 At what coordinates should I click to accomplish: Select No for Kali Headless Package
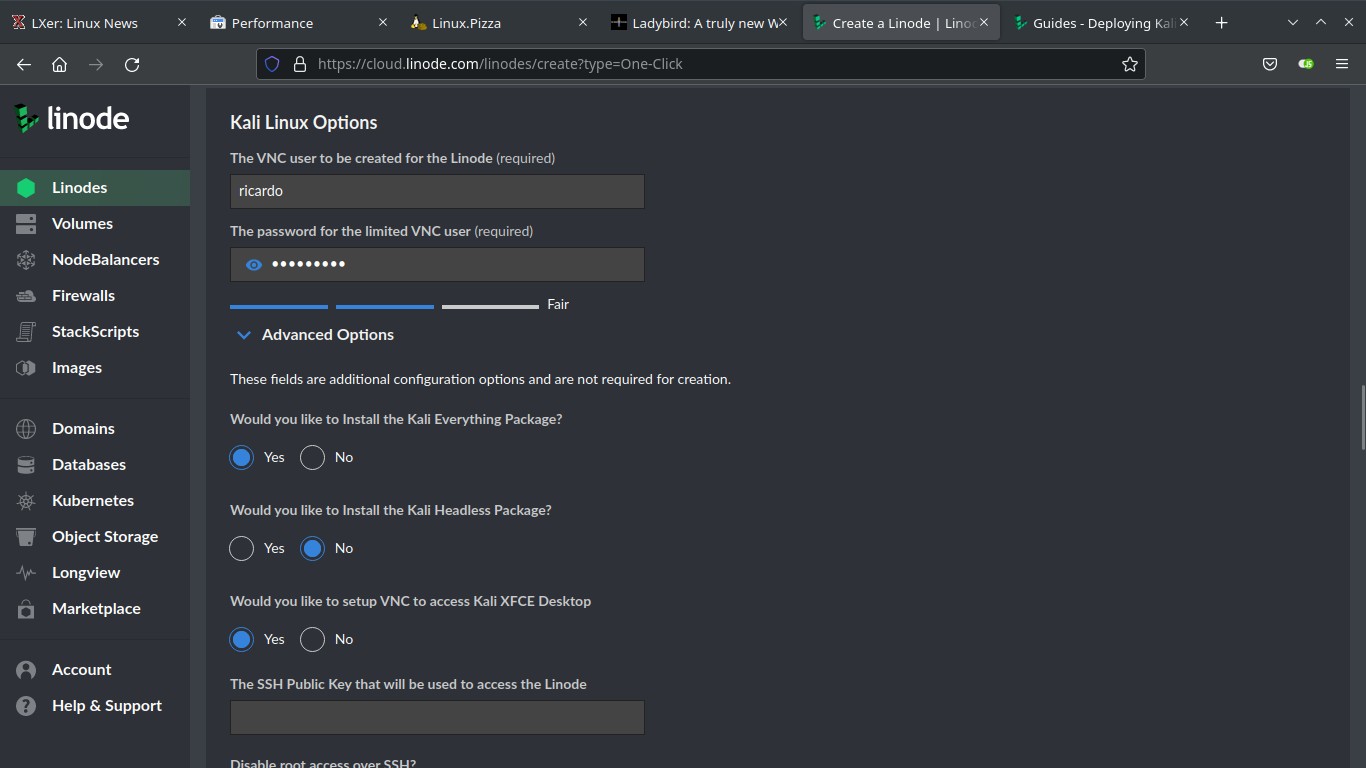(313, 549)
